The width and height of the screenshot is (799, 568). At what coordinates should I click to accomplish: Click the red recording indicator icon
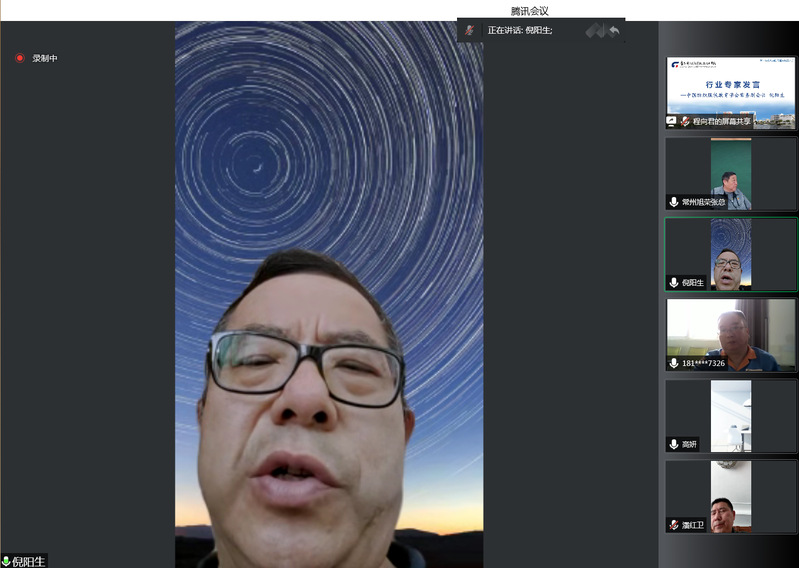(x=19, y=58)
